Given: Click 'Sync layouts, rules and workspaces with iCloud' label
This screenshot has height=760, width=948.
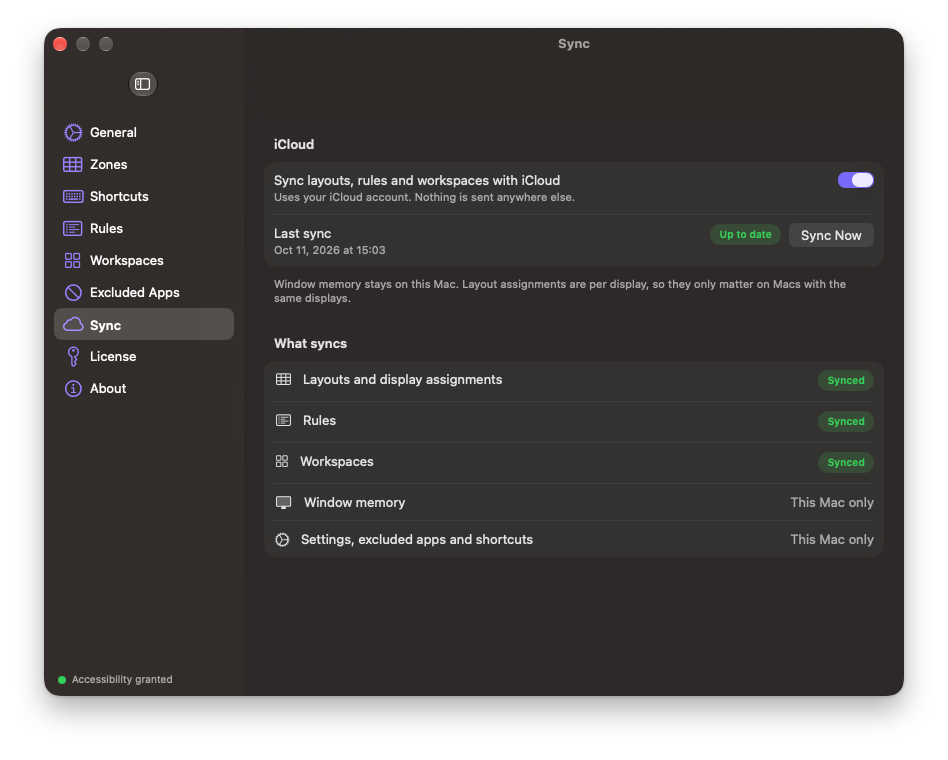Looking at the screenshot, I should [417, 180].
